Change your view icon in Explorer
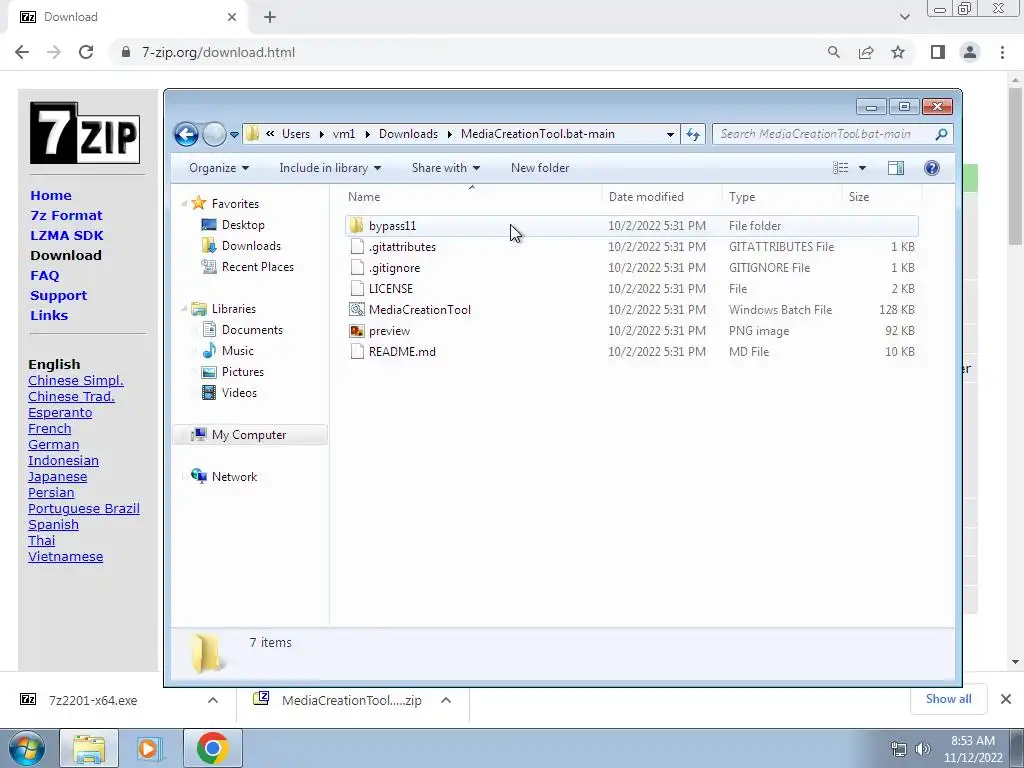This screenshot has width=1024, height=768. click(x=840, y=168)
